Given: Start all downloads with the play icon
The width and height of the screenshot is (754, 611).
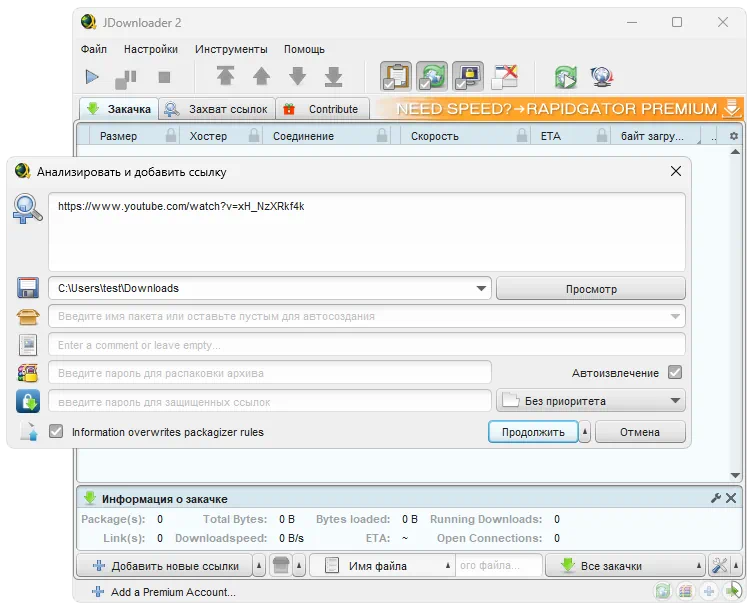Looking at the screenshot, I should 92,77.
